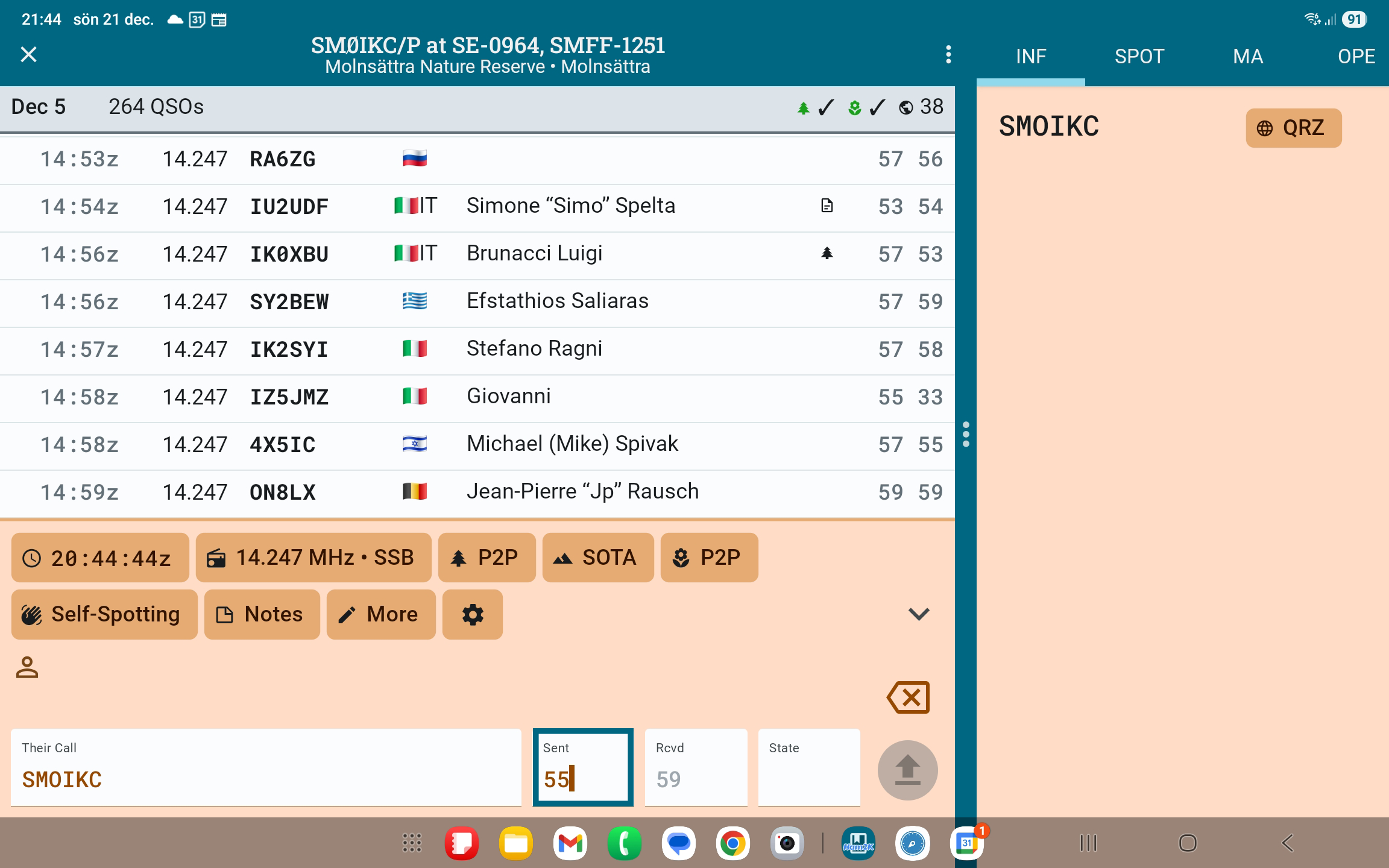Viewport: 1389px width, 868px height.
Task: Collapse the control panel with chevron down
Action: pyautogui.click(x=918, y=614)
